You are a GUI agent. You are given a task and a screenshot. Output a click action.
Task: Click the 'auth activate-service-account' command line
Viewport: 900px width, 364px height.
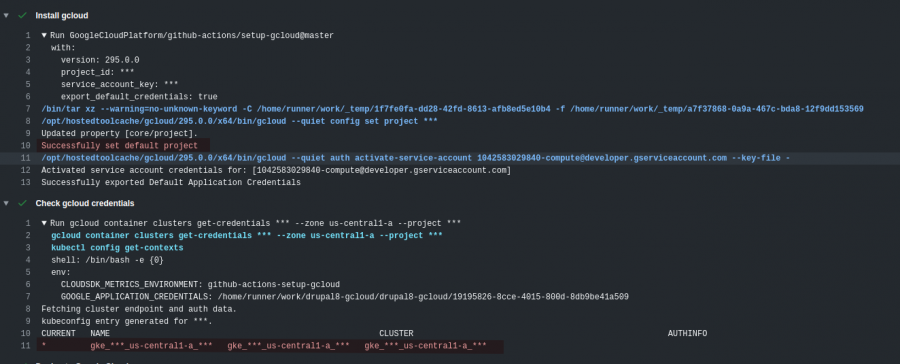pos(416,158)
